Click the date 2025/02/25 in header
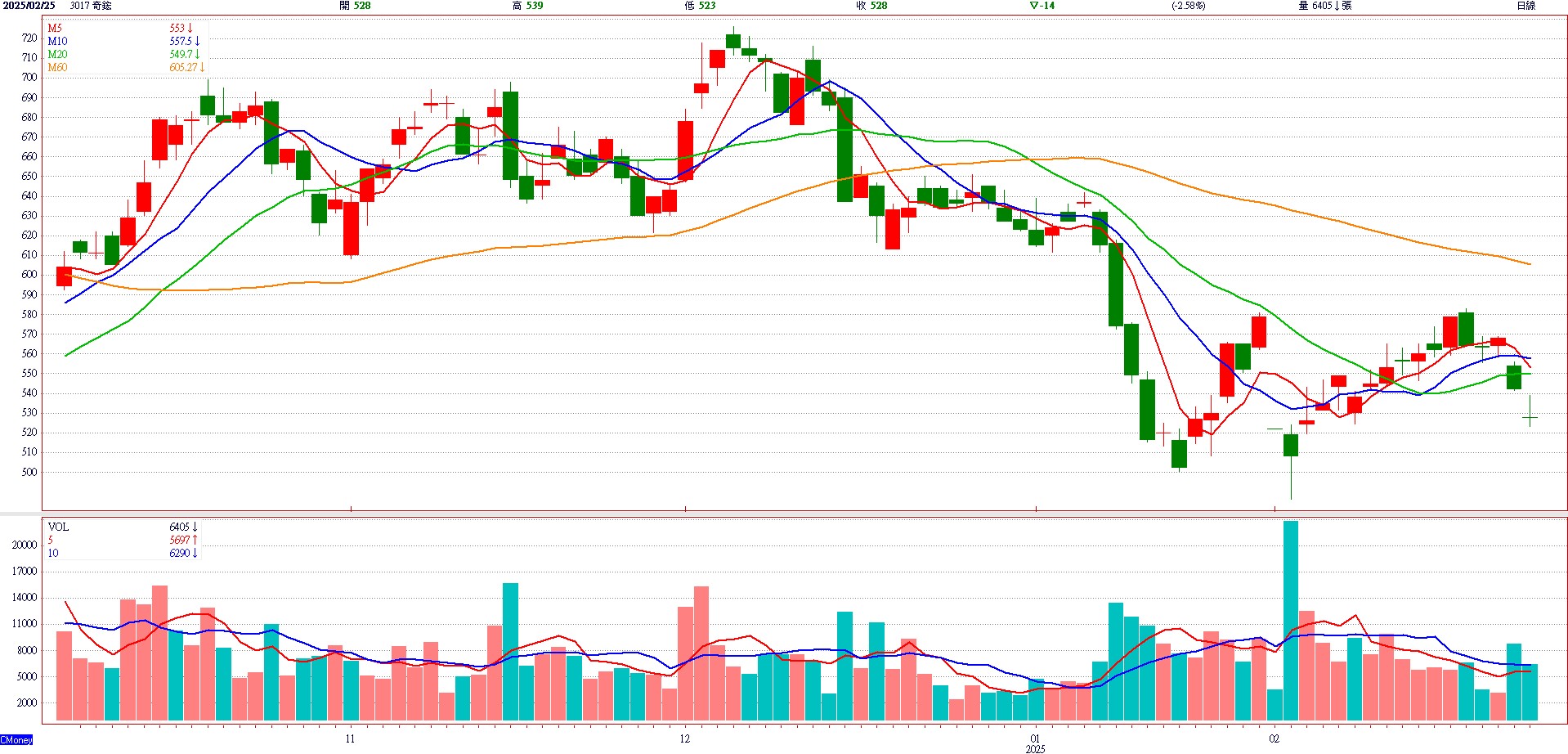 coord(29,6)
